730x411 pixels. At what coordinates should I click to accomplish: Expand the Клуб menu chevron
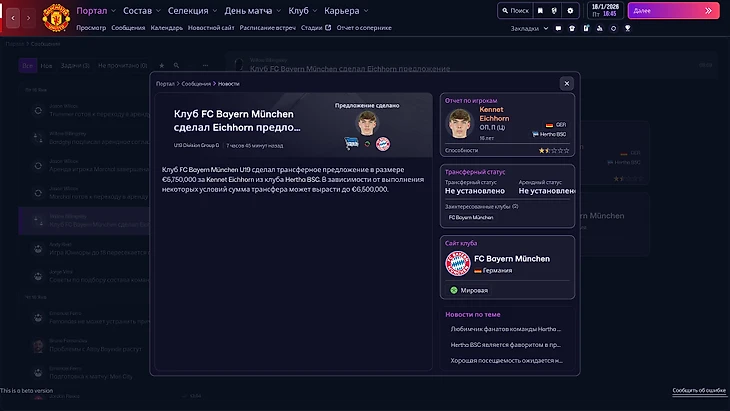[315, 11]
